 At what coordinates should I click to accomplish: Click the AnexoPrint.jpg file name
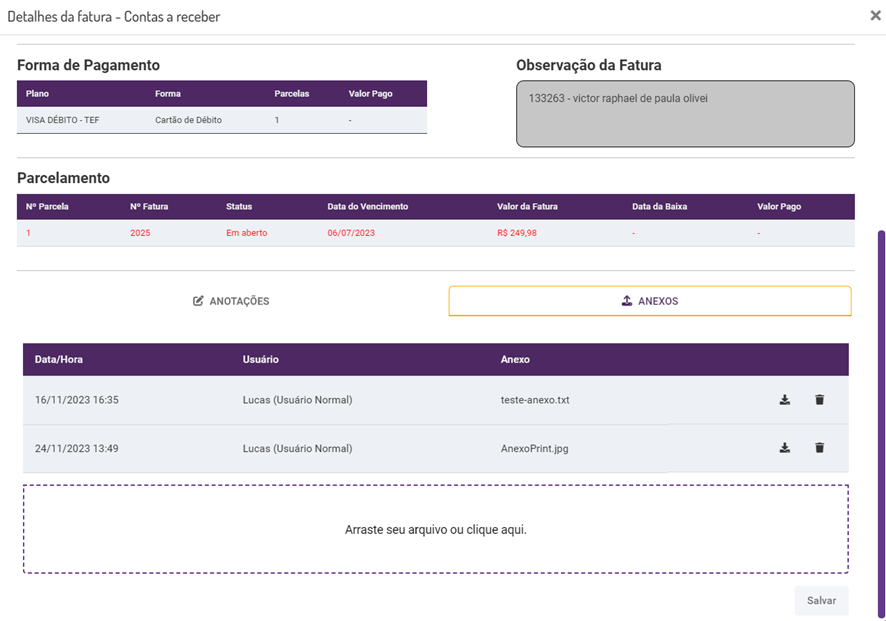534,448
